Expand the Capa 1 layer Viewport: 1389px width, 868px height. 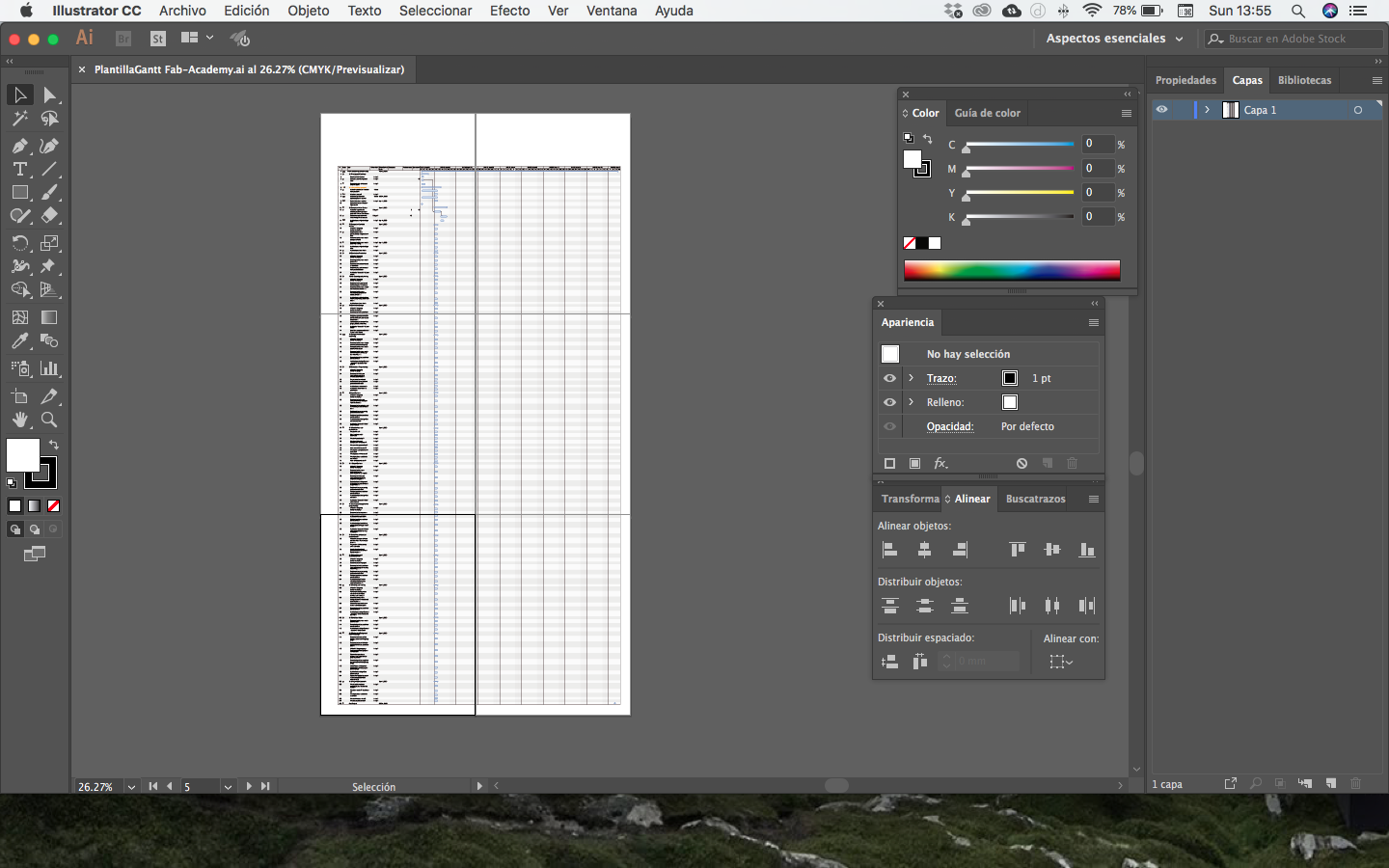(1207, 110)
